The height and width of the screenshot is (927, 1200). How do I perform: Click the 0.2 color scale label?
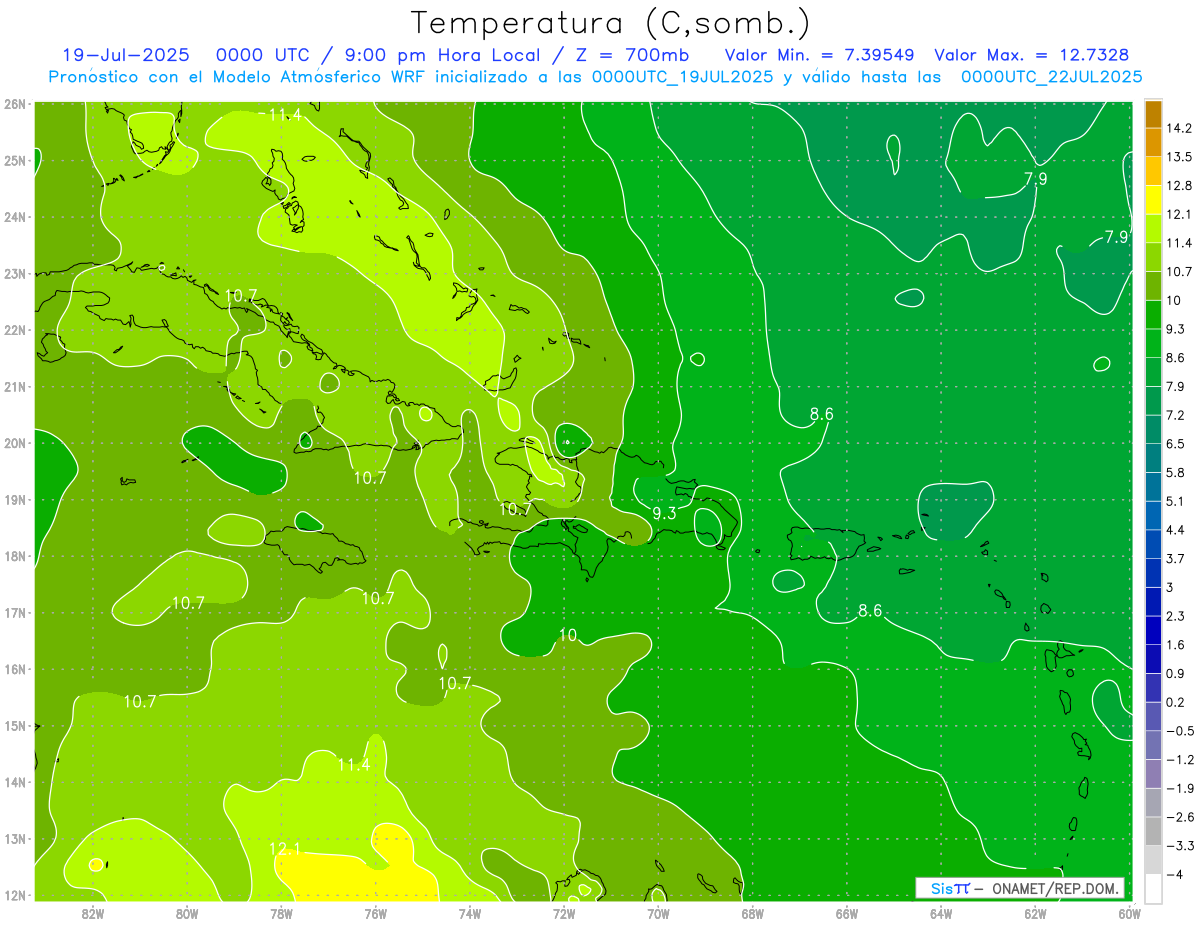[x=1175, y=702]
